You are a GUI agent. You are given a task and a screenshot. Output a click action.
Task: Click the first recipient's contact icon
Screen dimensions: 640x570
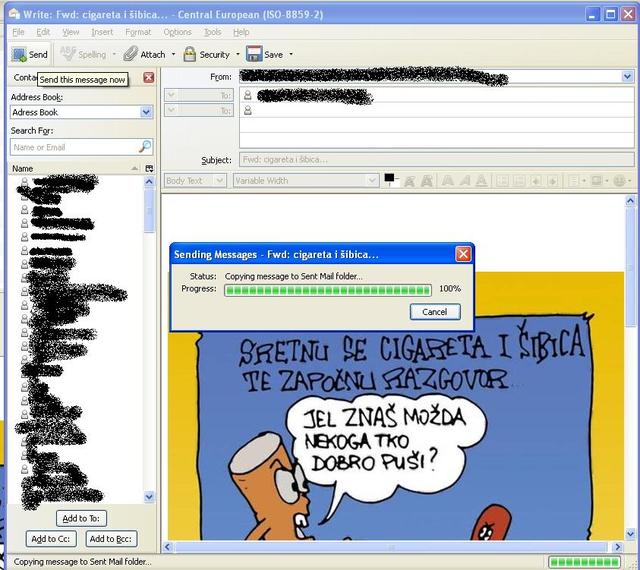248,95
